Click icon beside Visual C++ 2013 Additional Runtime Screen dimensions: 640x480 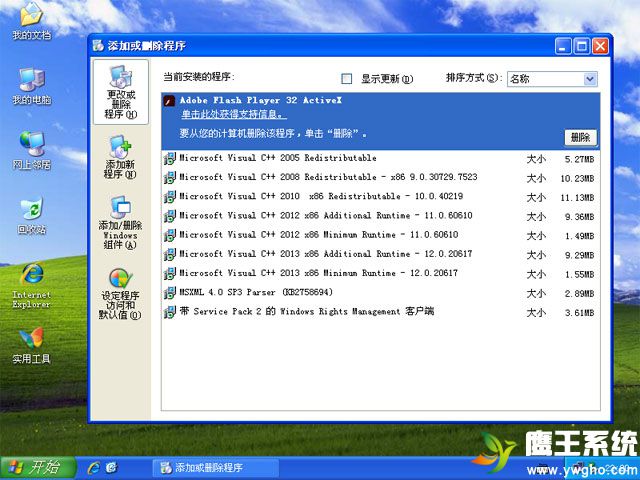pos(169,254)
